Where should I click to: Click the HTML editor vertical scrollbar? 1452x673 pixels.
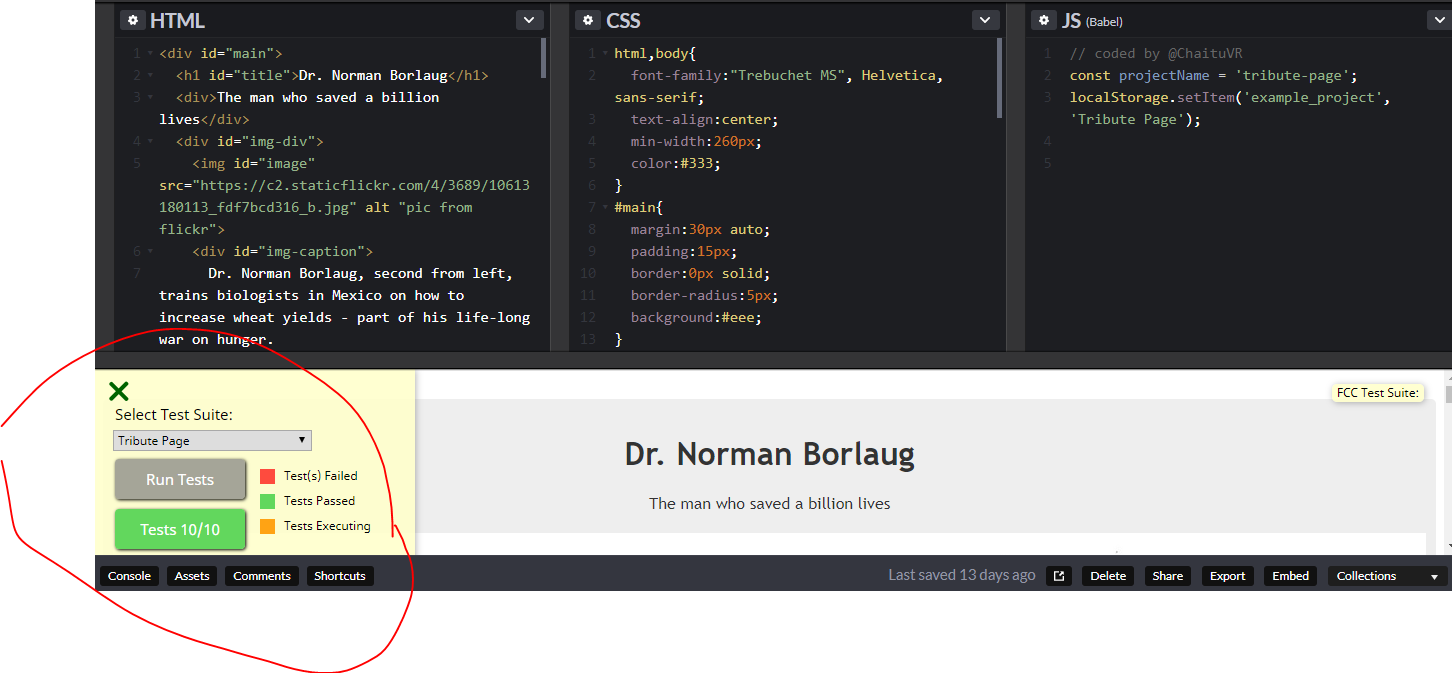[x=543, y=60]
